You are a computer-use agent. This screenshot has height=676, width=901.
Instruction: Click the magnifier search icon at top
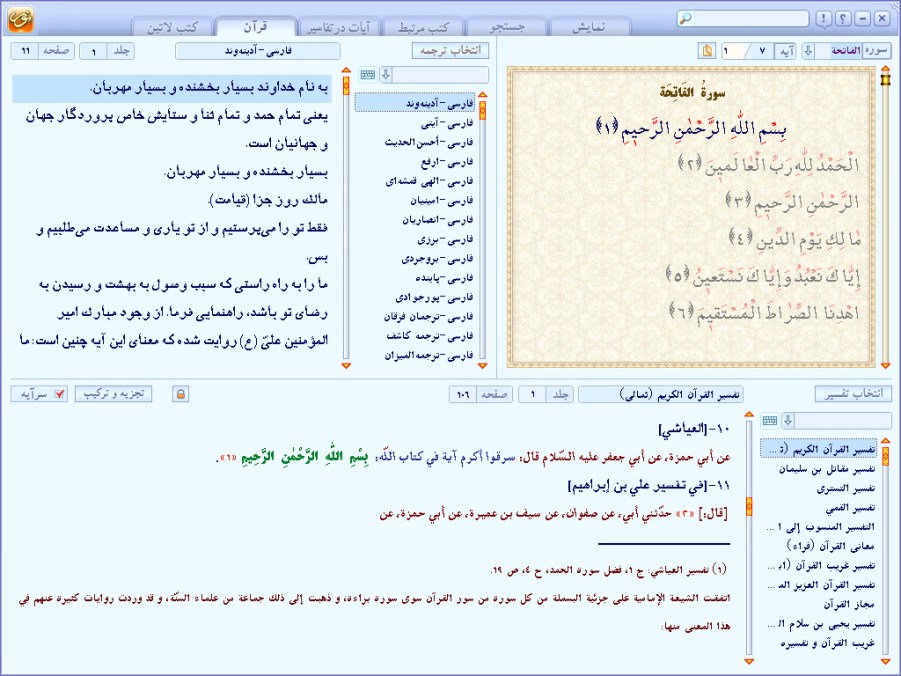(x=686, y=18)
